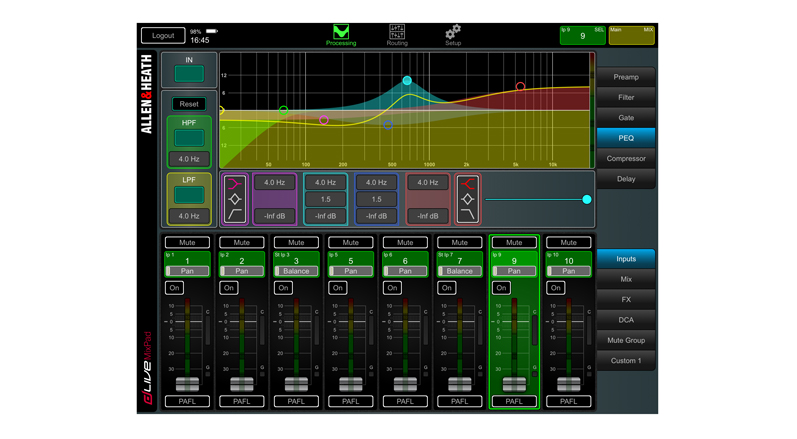Edit the red band -Inf dB gain

click(428, 216)
